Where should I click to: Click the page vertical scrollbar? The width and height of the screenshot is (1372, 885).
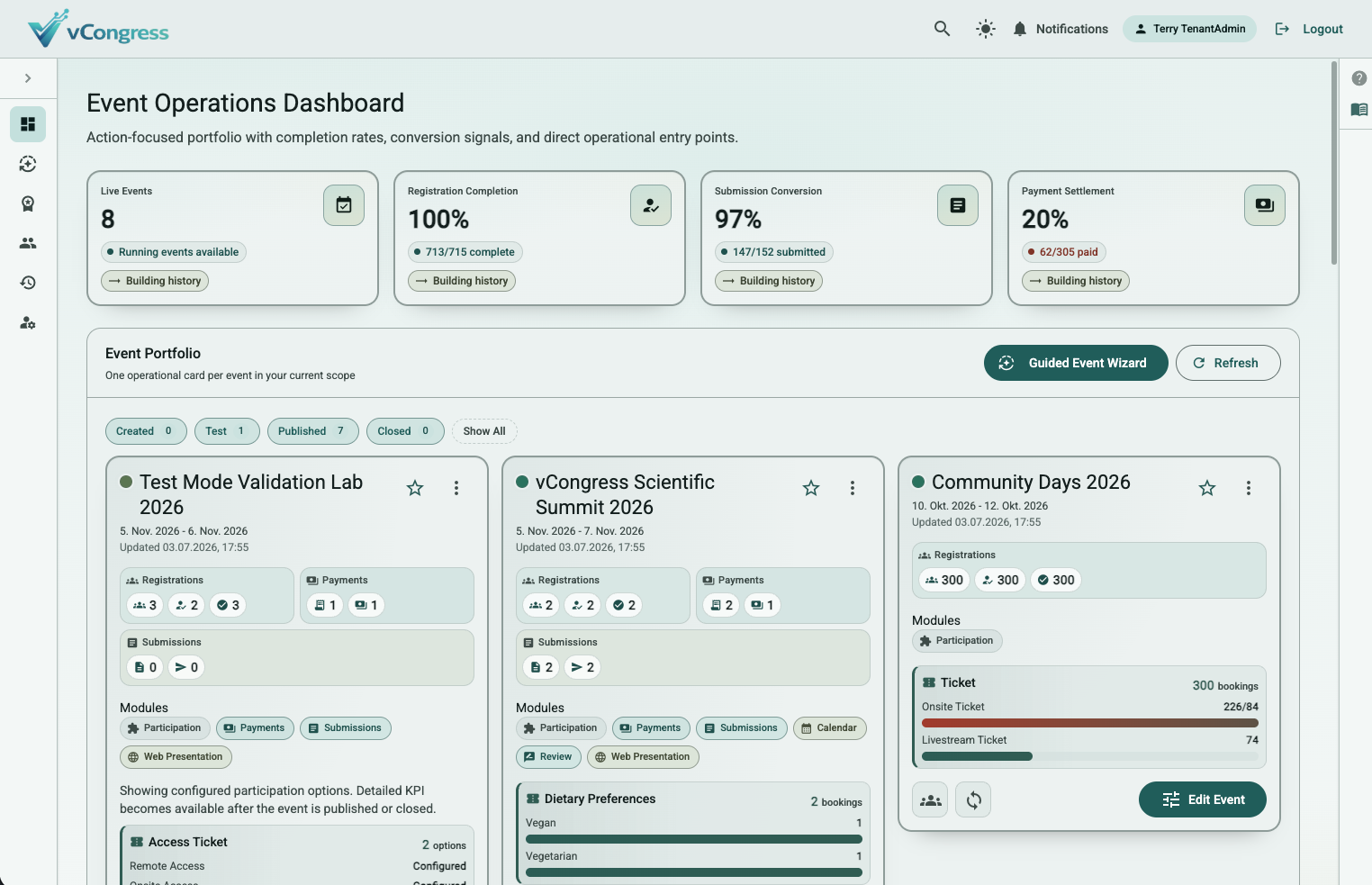point(1334,164)
